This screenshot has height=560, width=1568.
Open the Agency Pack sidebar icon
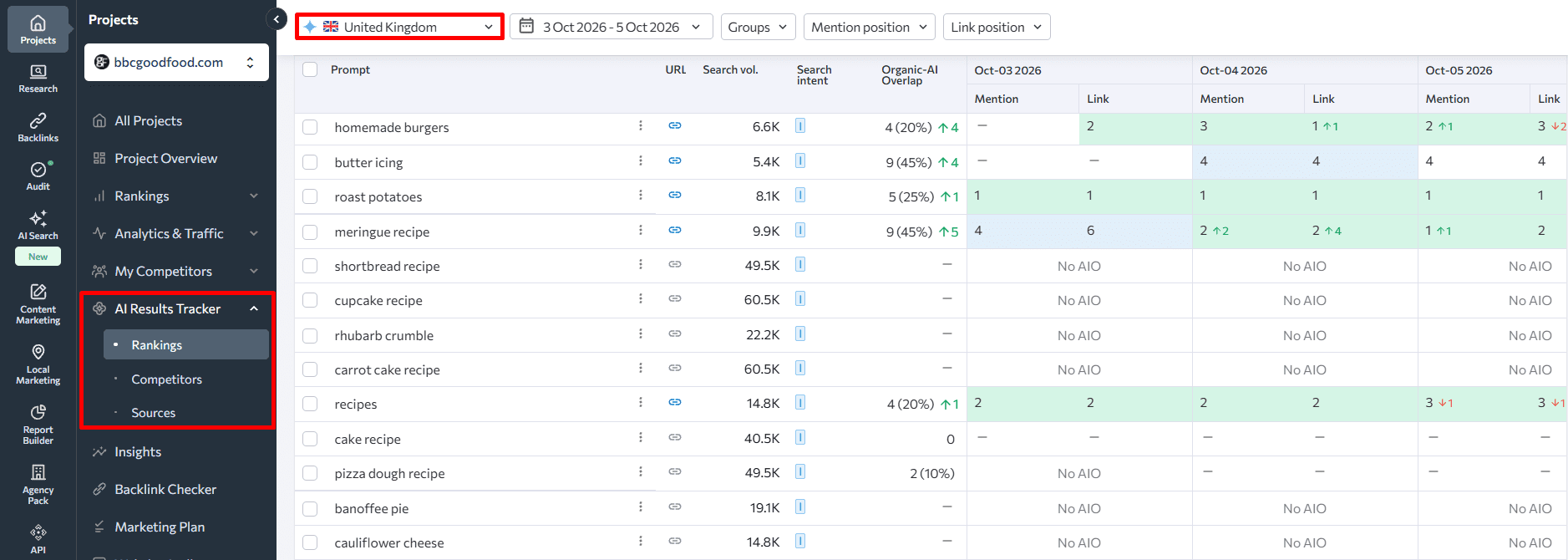point(38,484)
